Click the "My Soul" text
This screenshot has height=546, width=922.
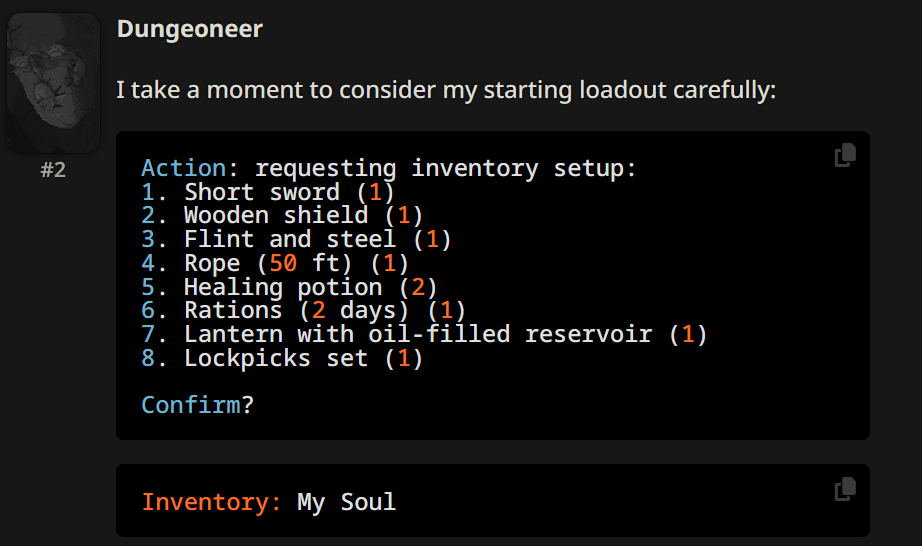[x=346, y=501]
